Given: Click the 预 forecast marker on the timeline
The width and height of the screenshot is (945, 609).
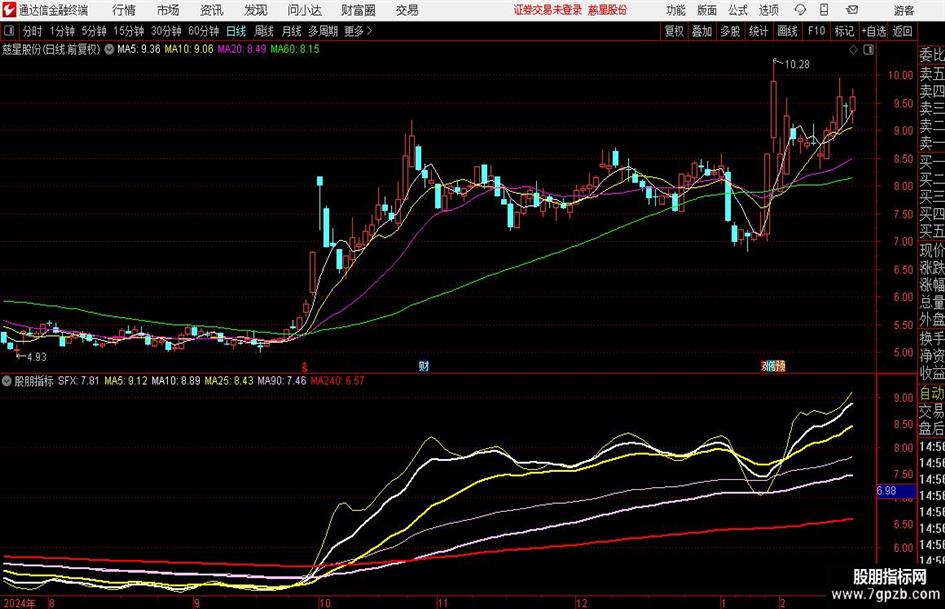Looking at the screenshot, I should pyautogui.click(x=780, y=365).
